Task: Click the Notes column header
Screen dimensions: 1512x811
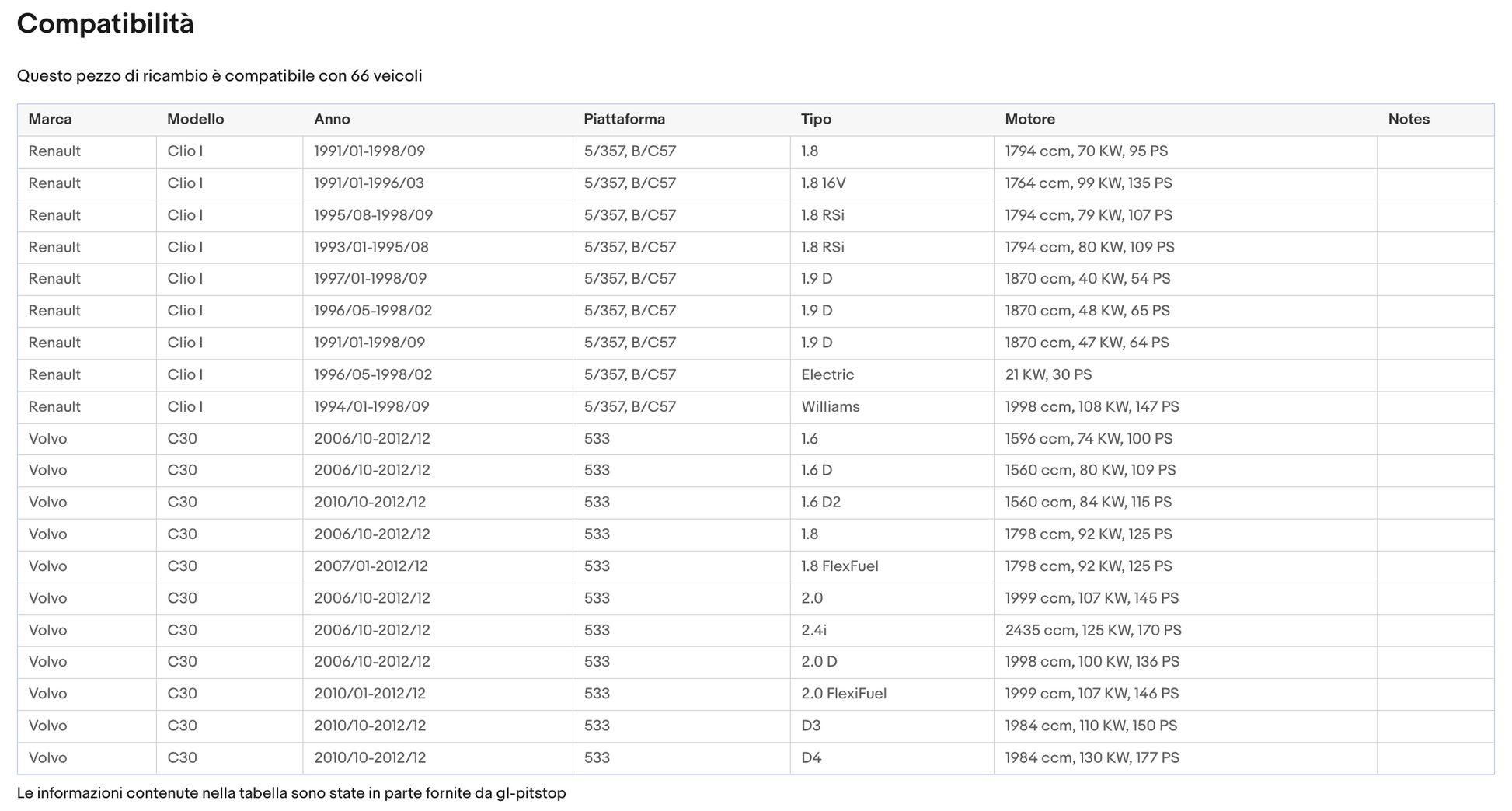Action: coord(1436,120)
